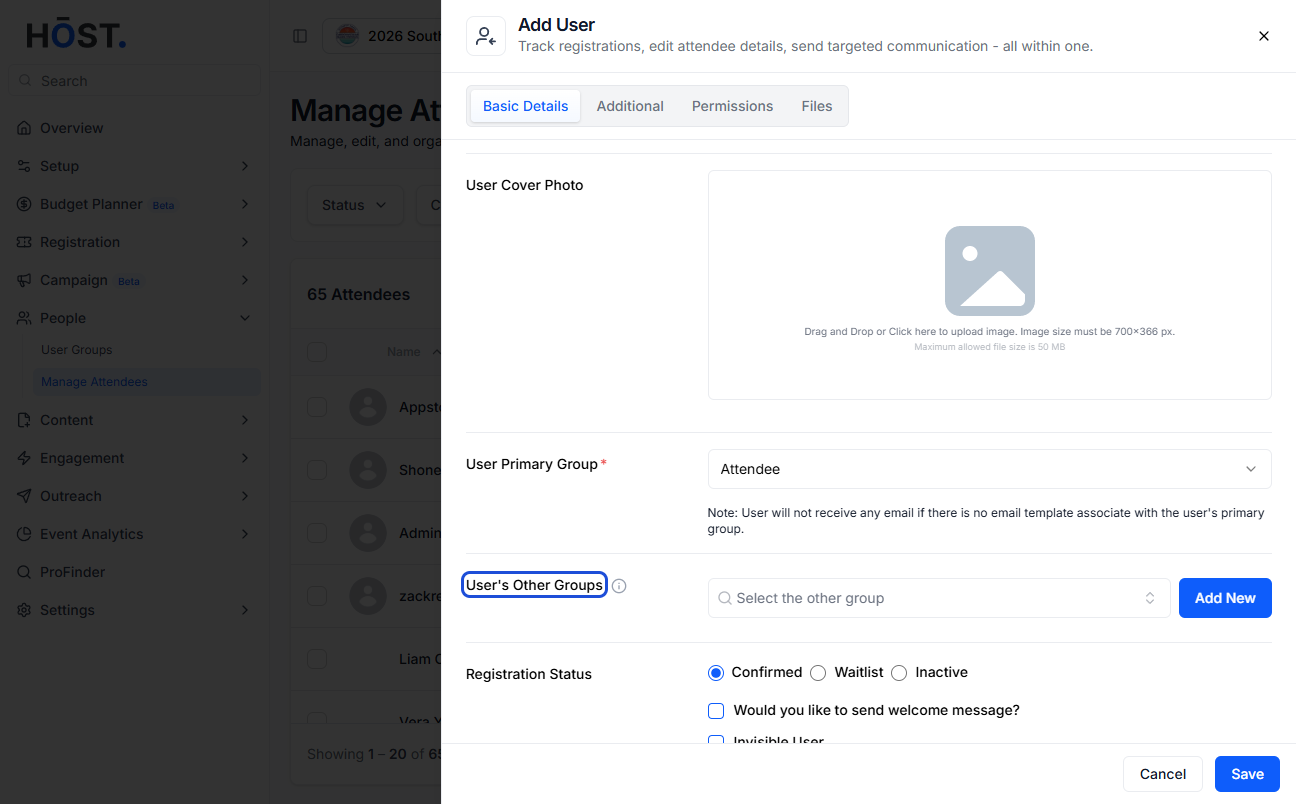The image size is (1296, 804).
Task: Click the avatar in the Appst row
Action: [368, 407]
